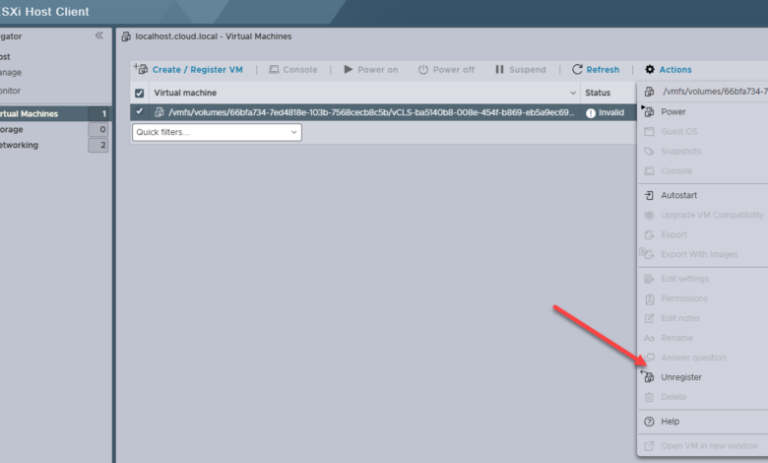Image resolution: width=768 pixels, height=463 pixels.
Task: Click the Networking count badge 2
Action: tap(98, 145)
